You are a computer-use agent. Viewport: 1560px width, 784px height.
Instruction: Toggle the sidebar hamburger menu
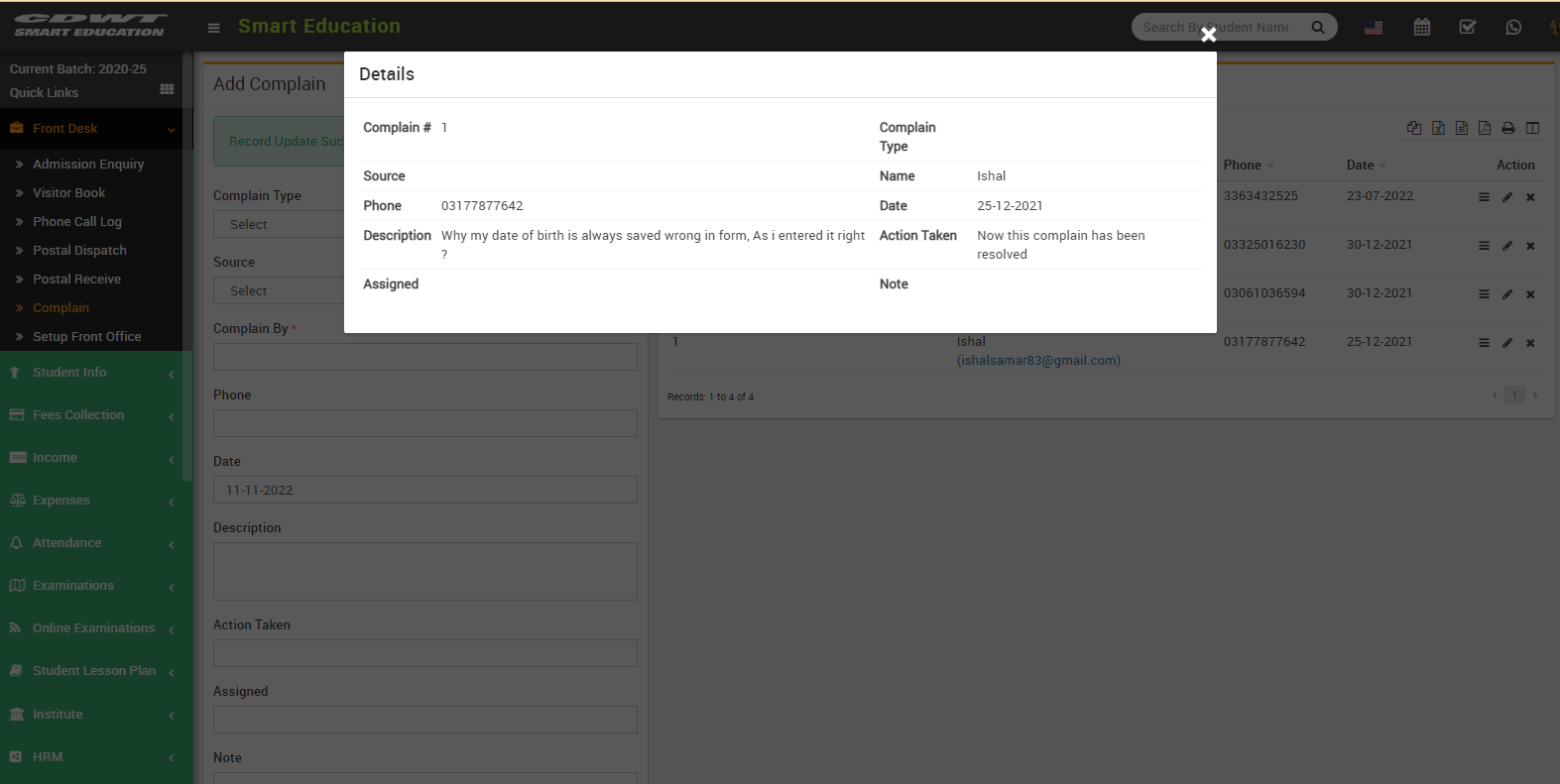213,28
